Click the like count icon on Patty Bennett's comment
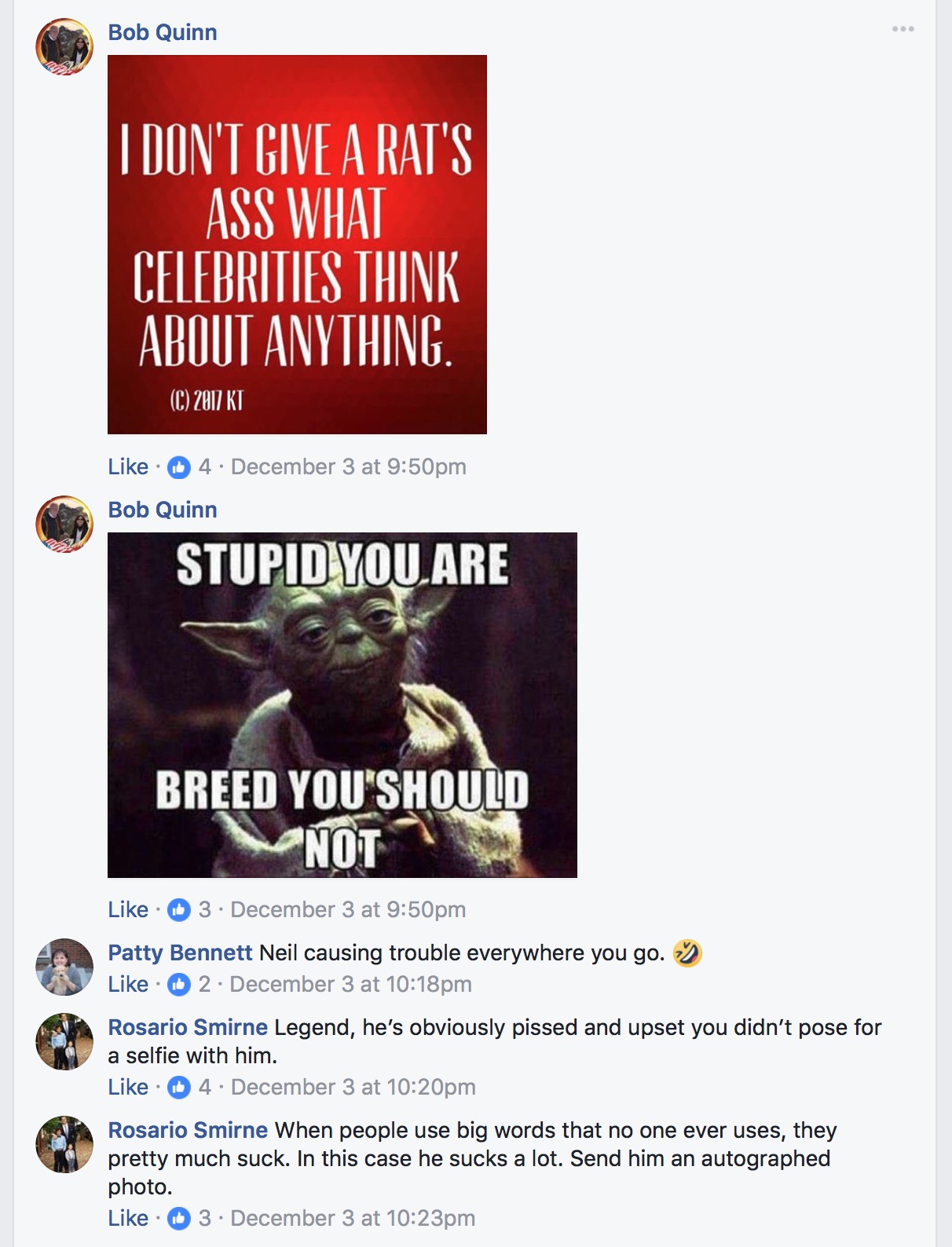This screenshot has height=1247, width=952. 179,985
